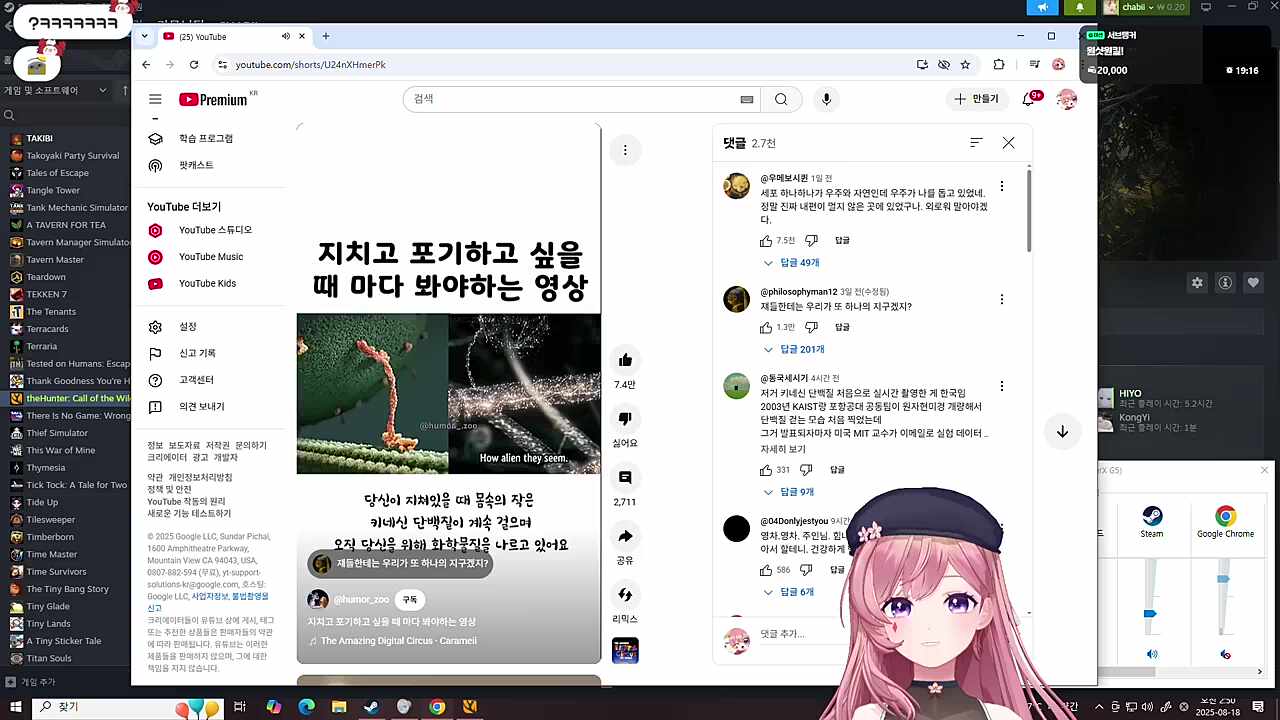Open the Remix (리믹스) button
This screenshot has width=1280, height=720.
[x=625, y=595]
